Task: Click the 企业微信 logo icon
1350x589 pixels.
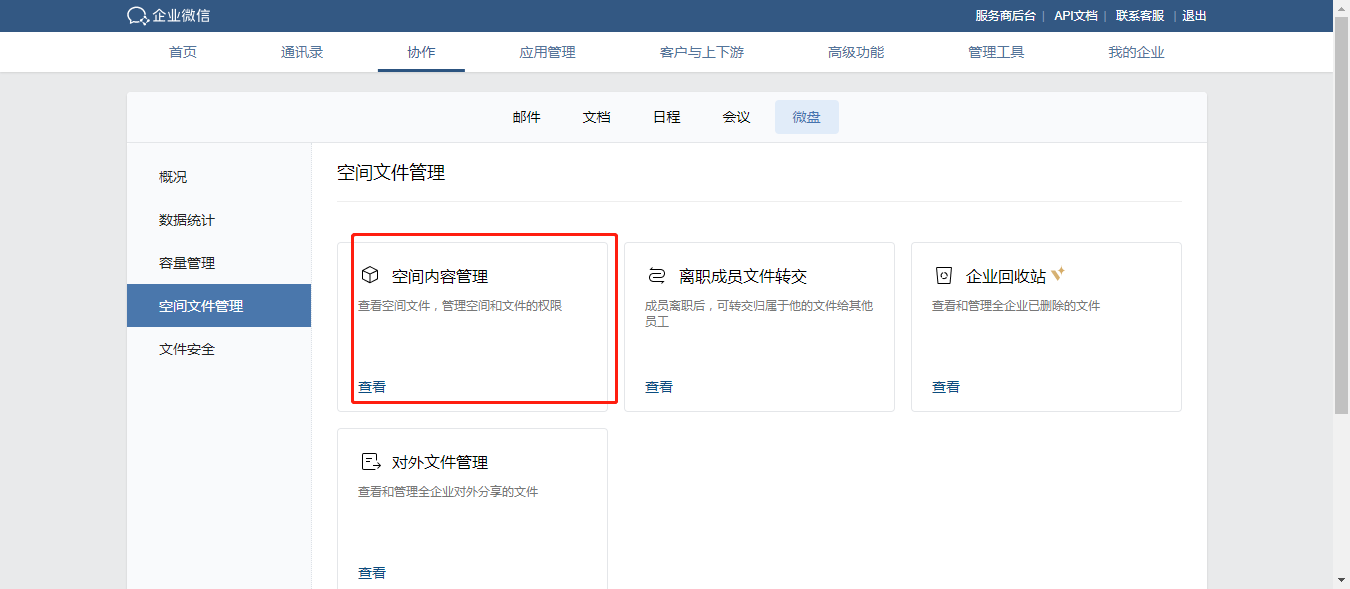Action: click(x=138, y=16)
